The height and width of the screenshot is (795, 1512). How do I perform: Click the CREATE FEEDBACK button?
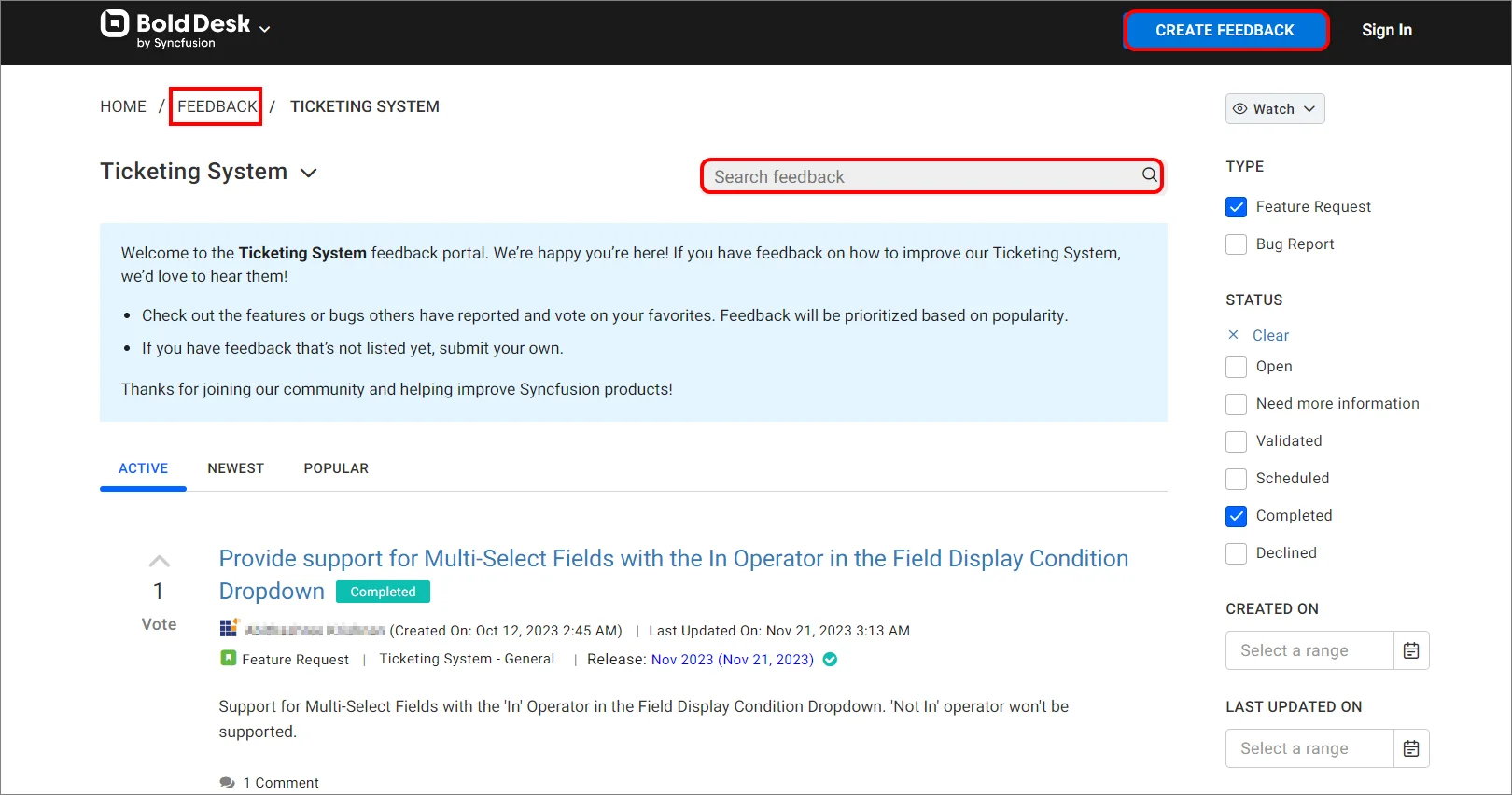click(x=1225, y=31)
